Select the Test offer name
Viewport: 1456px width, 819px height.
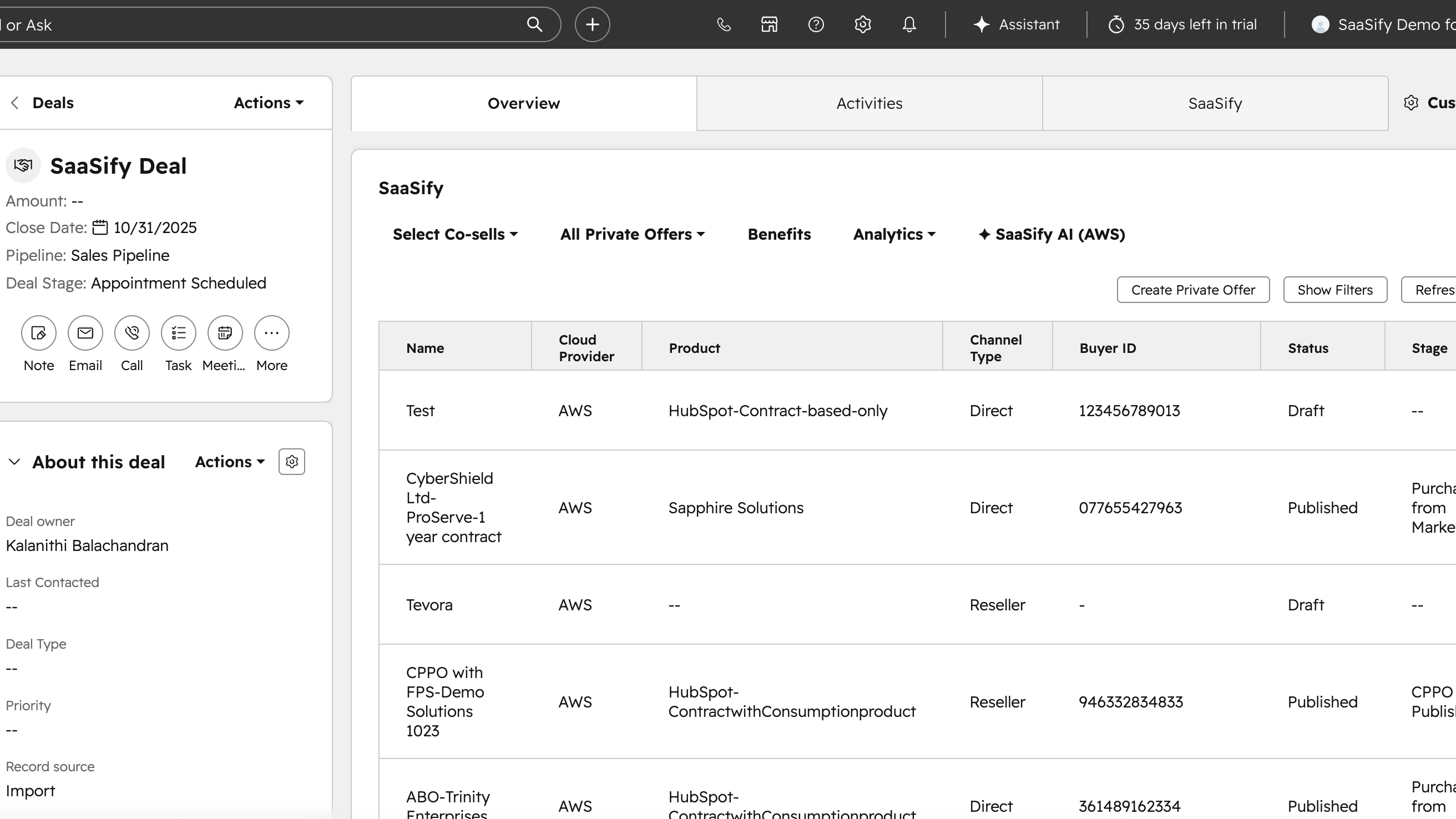421,411
